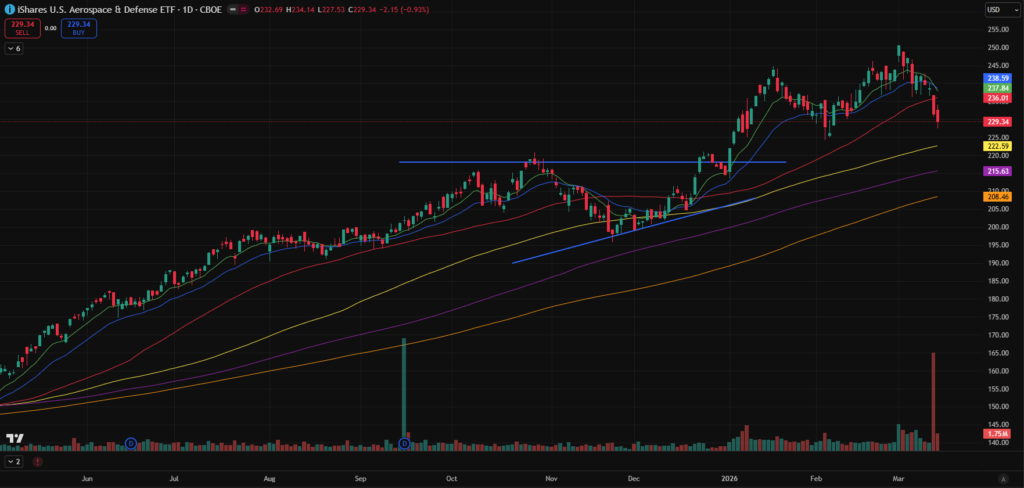This screenshot has width=1024, height=488.
Task: Open the USD currency dropdown
Action: coord(995,9)
